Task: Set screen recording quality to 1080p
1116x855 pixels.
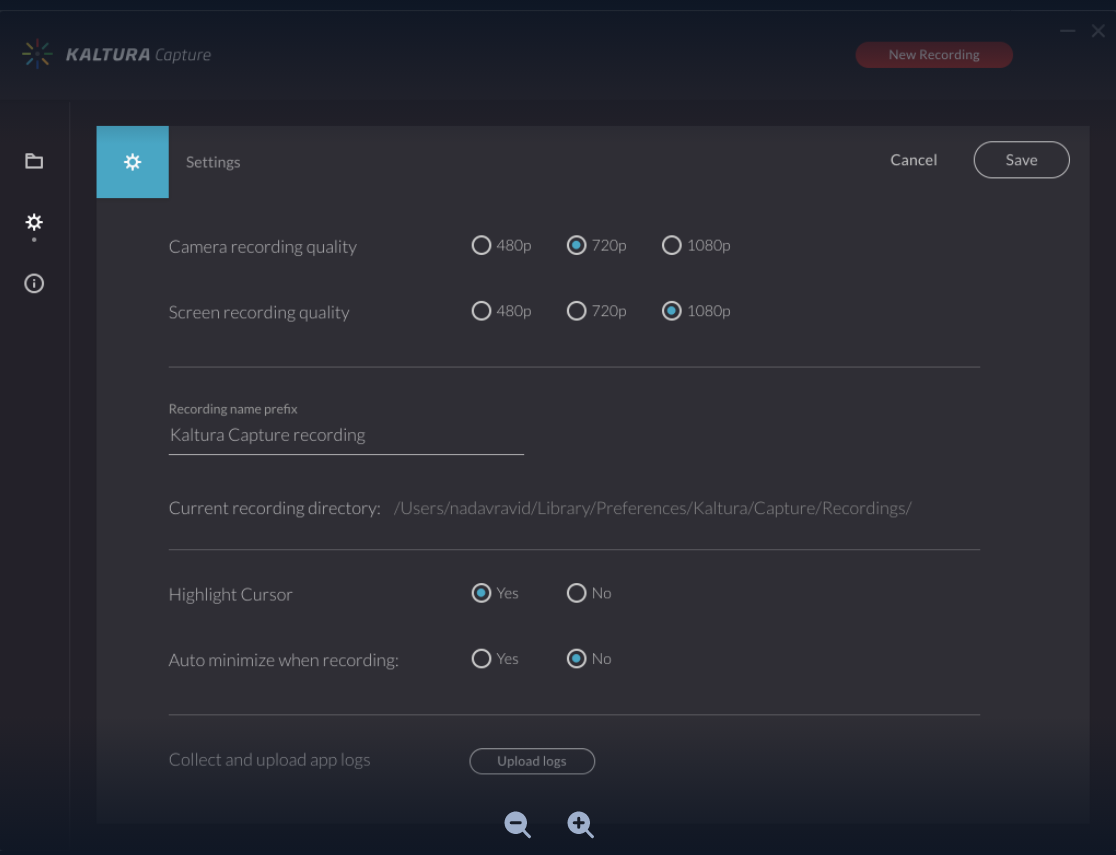Action: 672,311
